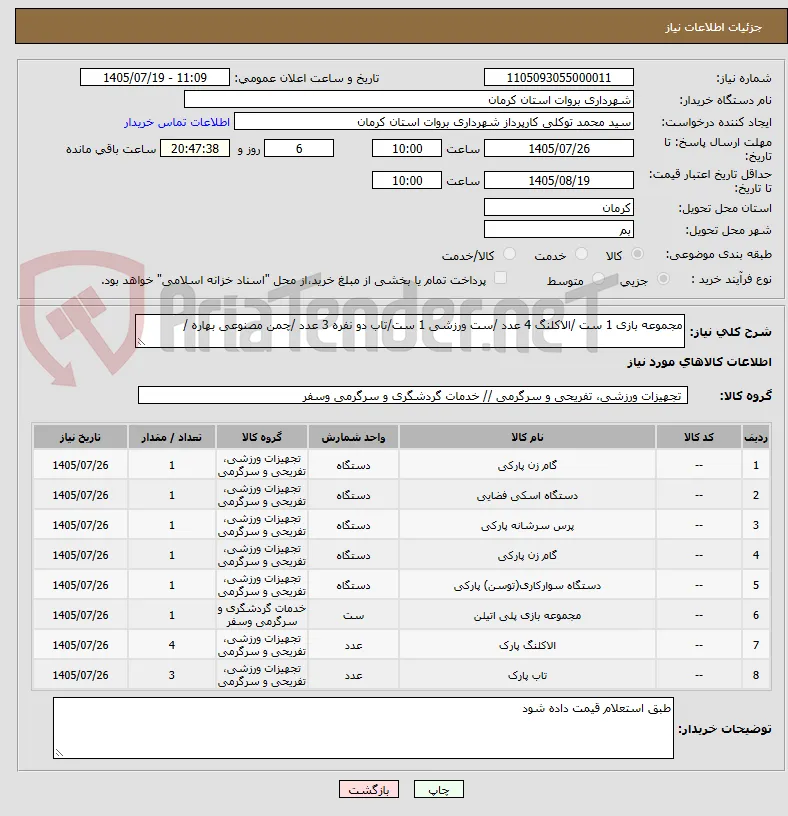This screenshot has height=816, width=788.
Task: Click the جزئیات اطلاعات نیاز header title
Action: tap(713, 27)
